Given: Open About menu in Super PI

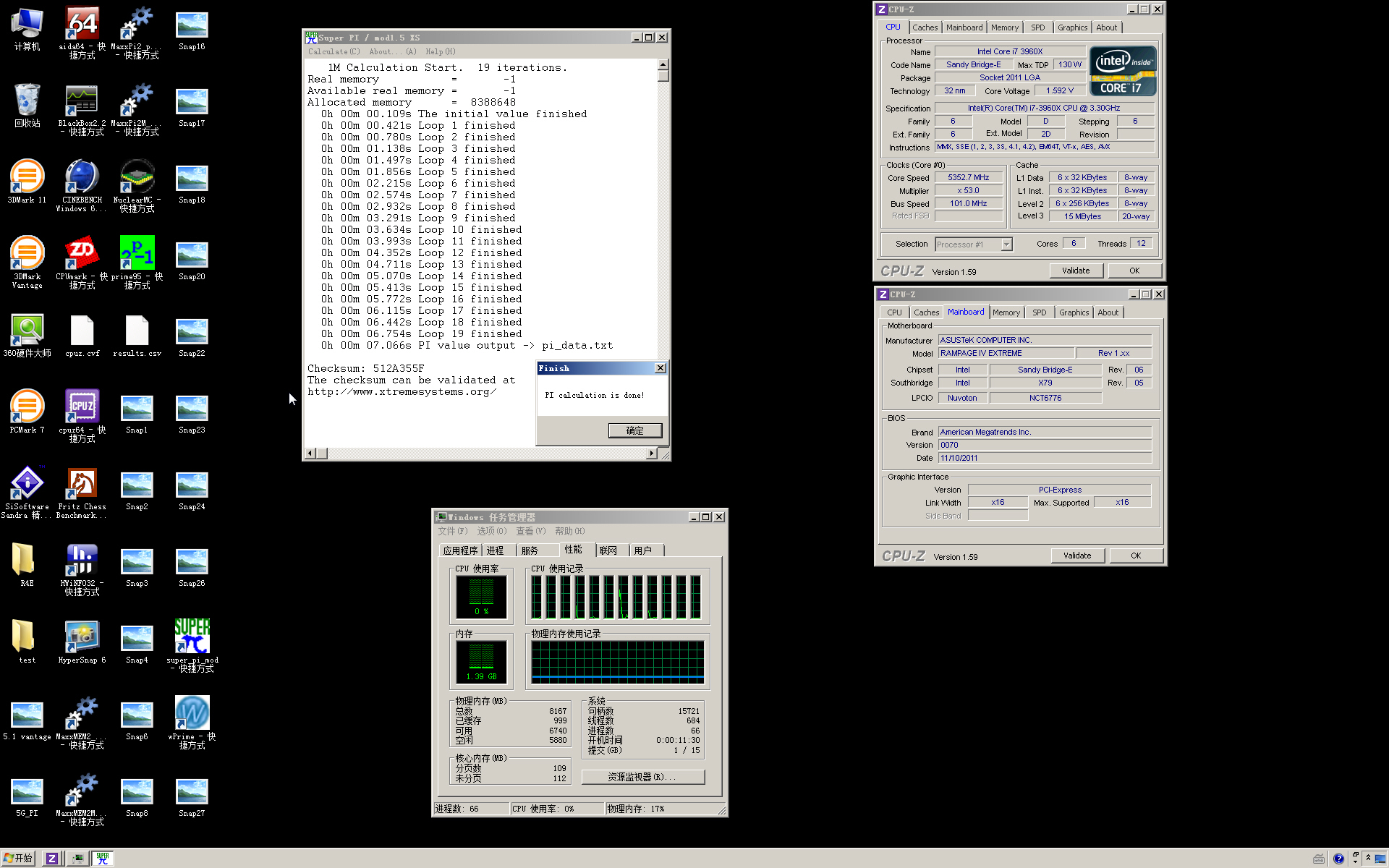Looking at the screenshot, I should pos(392,51).
